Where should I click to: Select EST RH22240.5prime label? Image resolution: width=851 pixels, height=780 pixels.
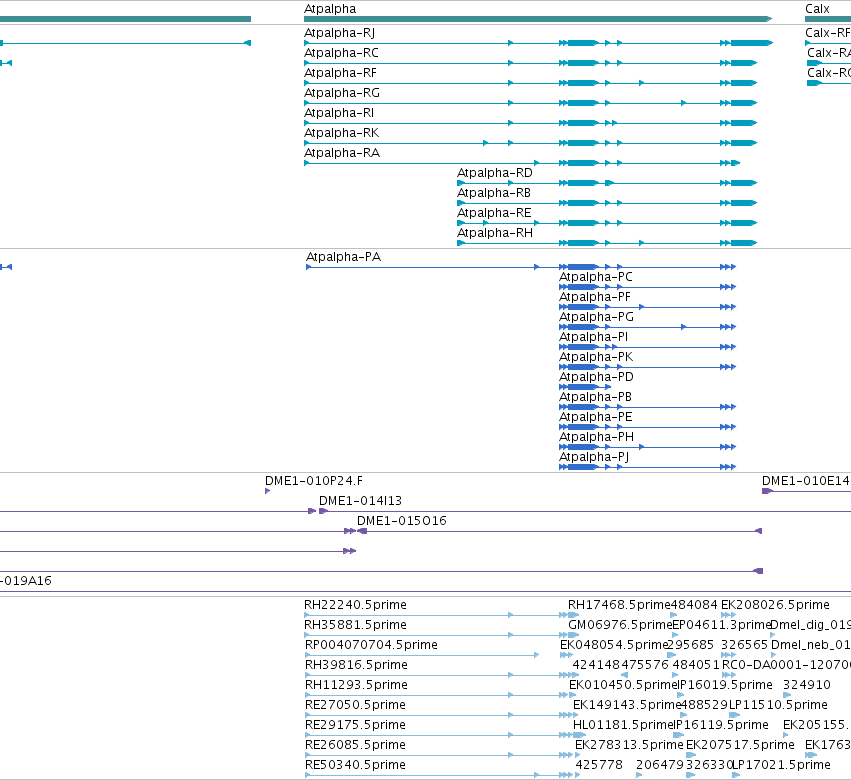(355, 605)
